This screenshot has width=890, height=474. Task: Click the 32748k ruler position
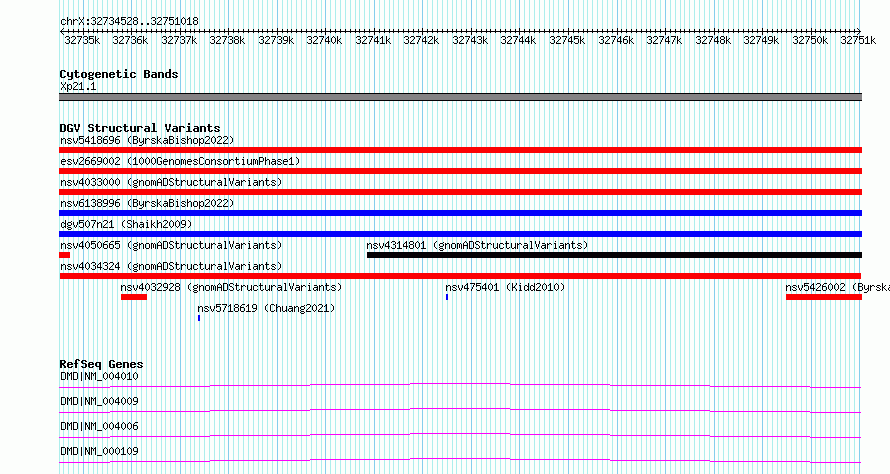tap(713, 40)
